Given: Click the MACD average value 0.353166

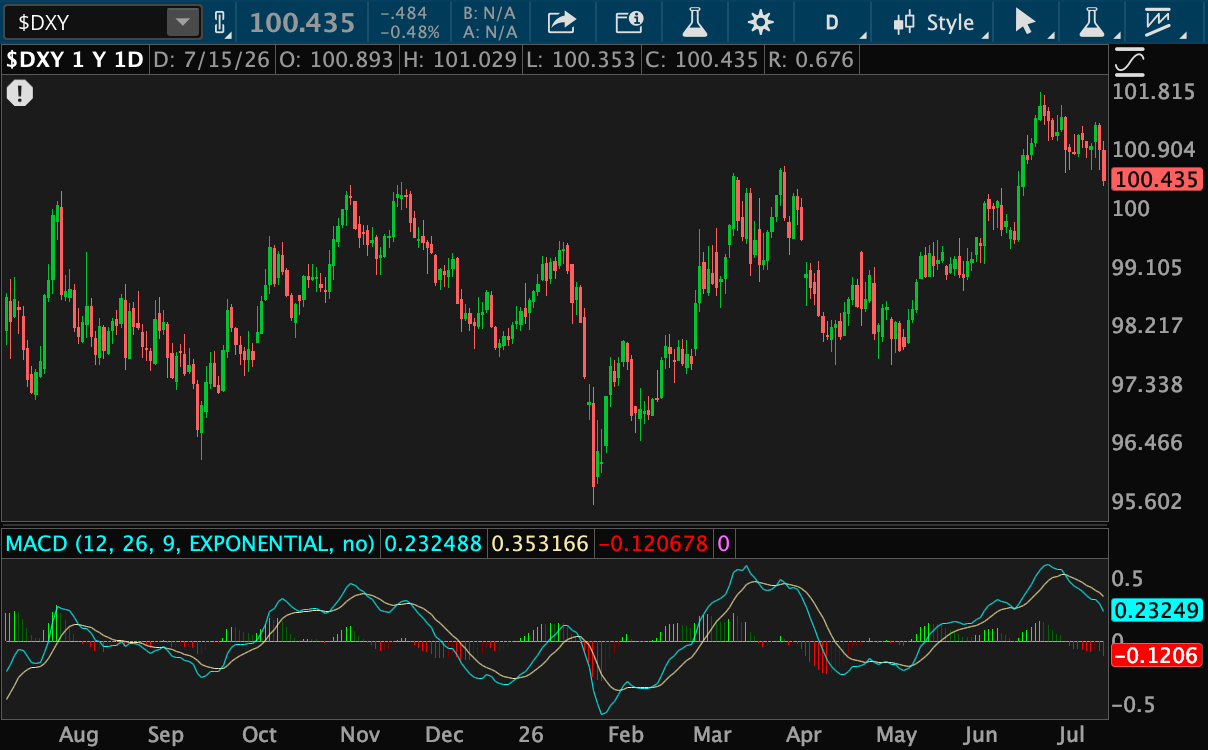Looking at the screenshot, I should click(x=541, y=544).
